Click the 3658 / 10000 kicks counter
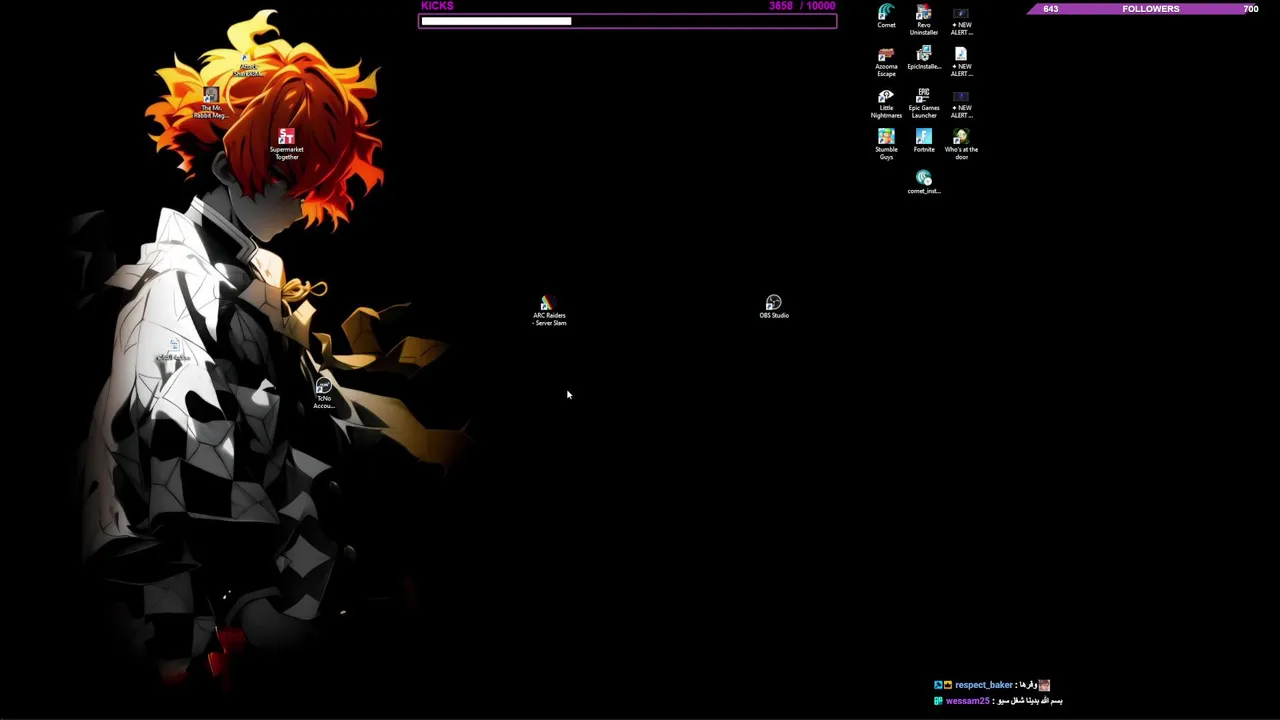This screenshot has height=720, width=1280. (802, 6)
